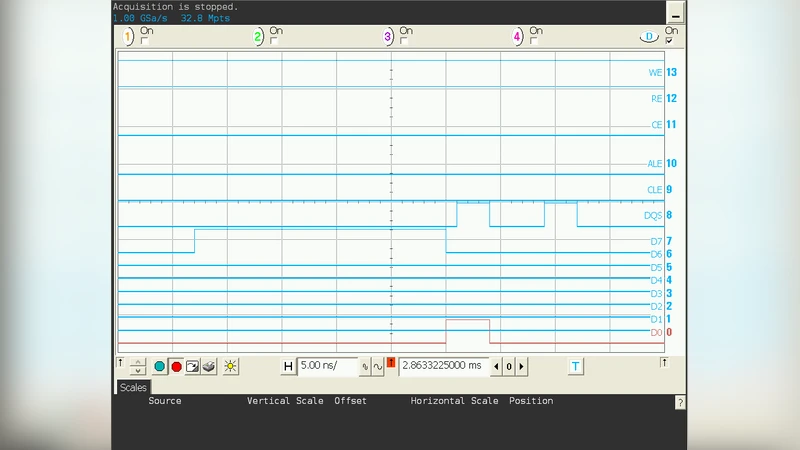This screenshot has height=450, width=800.
Task: Enable channel 1 On checkbox
Action: [145, 41]
